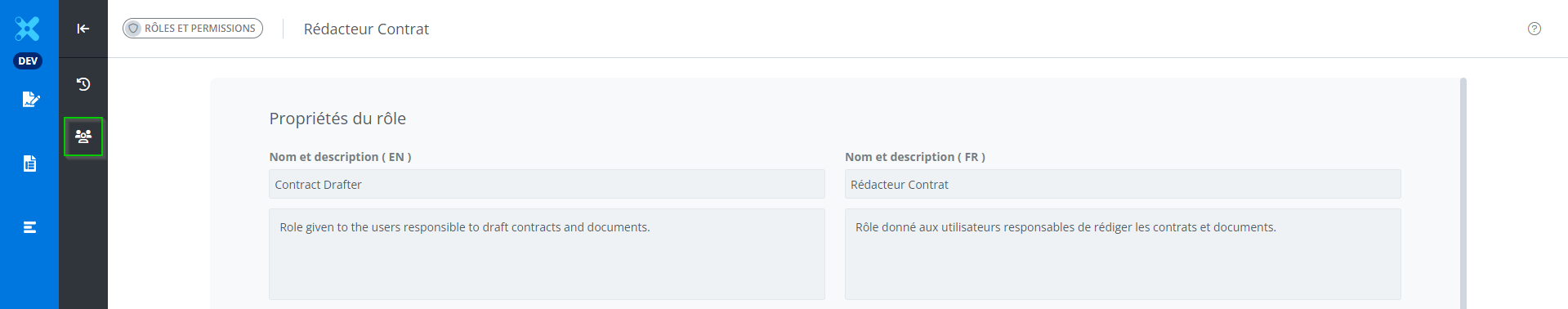
Task: Focus the Contract Drafter name field
Action: 547,184
